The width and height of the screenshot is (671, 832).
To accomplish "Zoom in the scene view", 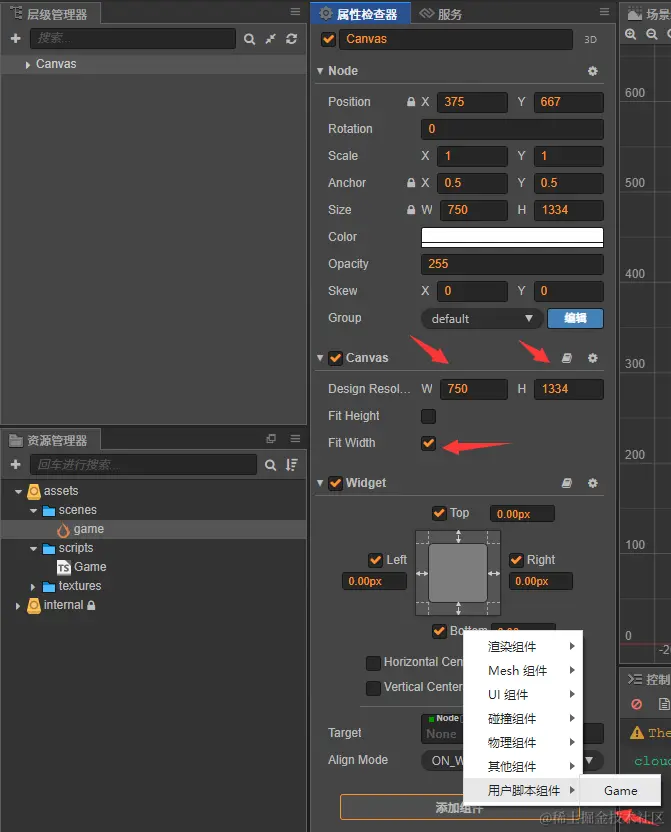I will pos(631,34).
